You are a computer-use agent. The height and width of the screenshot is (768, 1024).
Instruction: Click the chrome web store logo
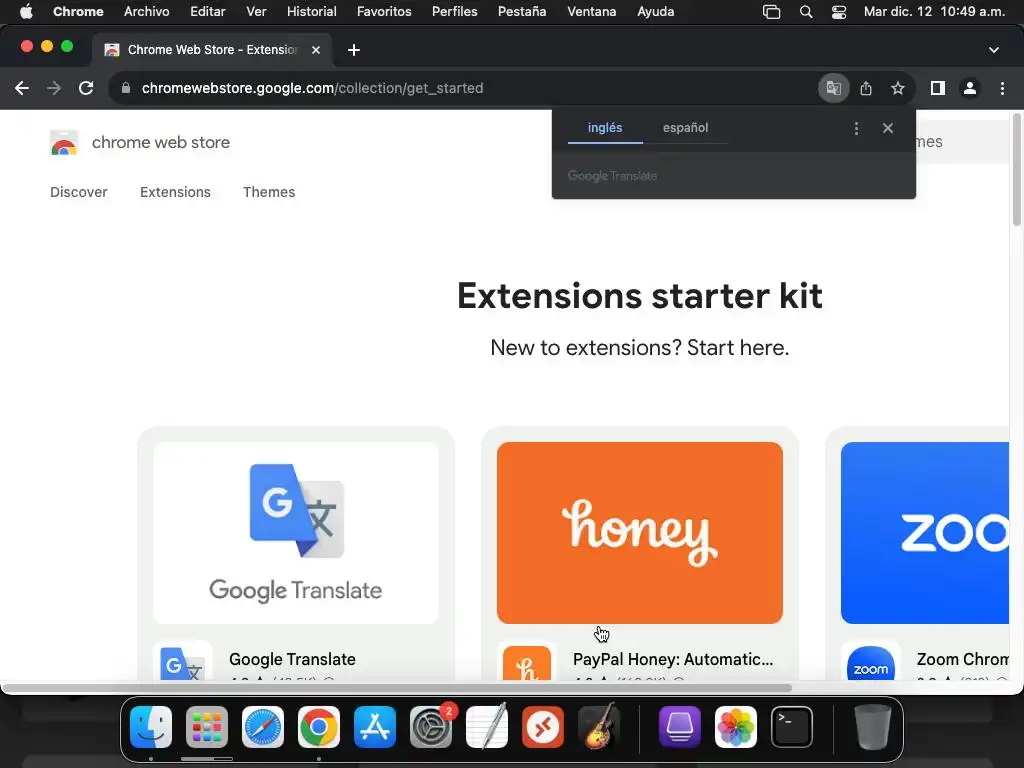click(63, 142)
